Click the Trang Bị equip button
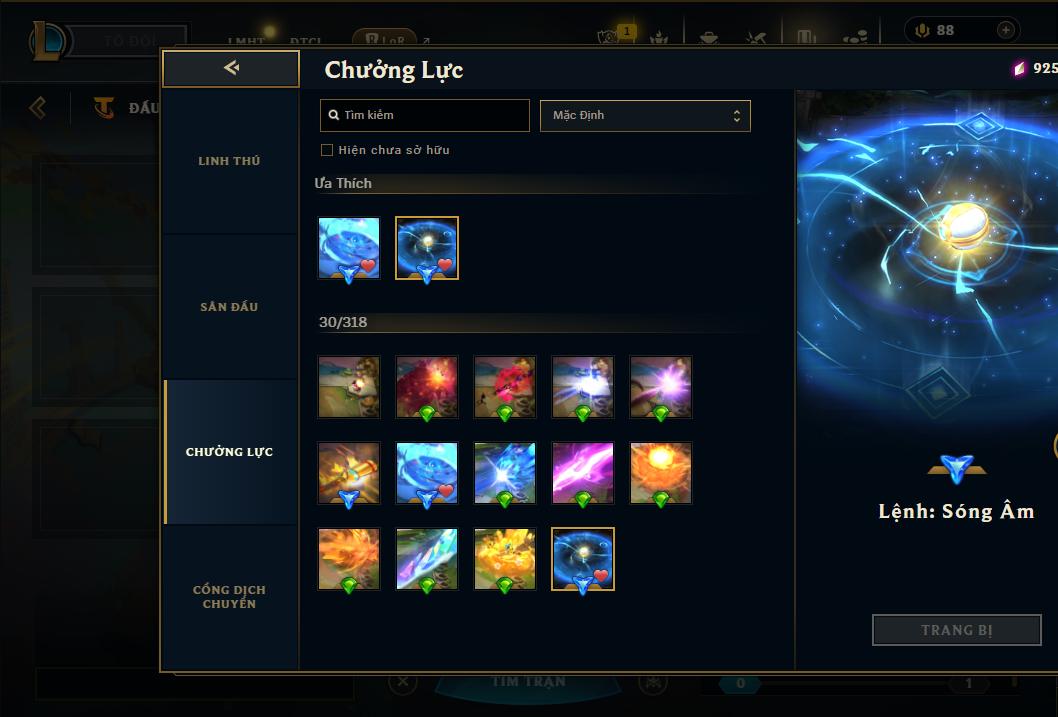This screenshot has width=1058, height=717. pos(957,630)
